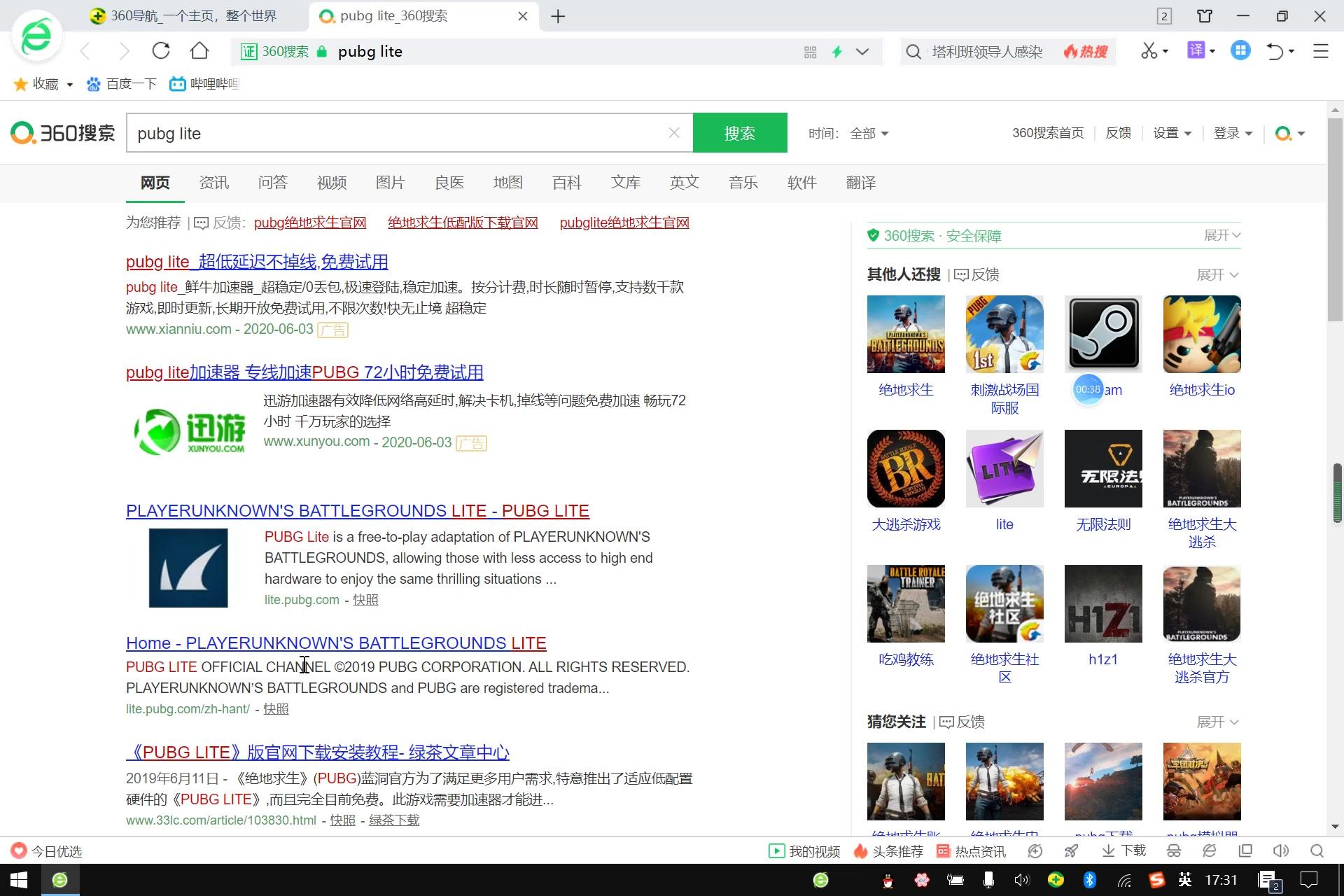Expand the 其他人还搜 section

click(x=1218, y=274)
